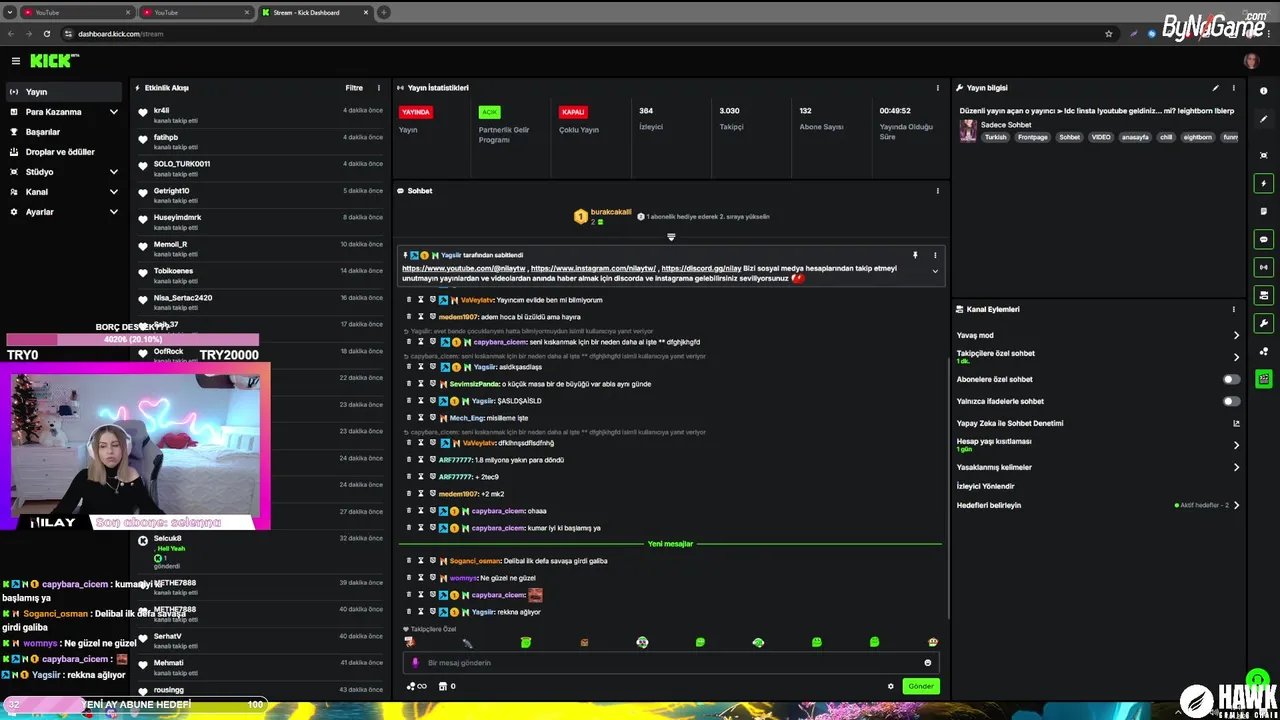Image resolution: width=1280 pixels, height=720 pixels.
Task: Click the green clapperboard icon in right toolbar
Action: pyautogui.click(x=1264, y=379)
